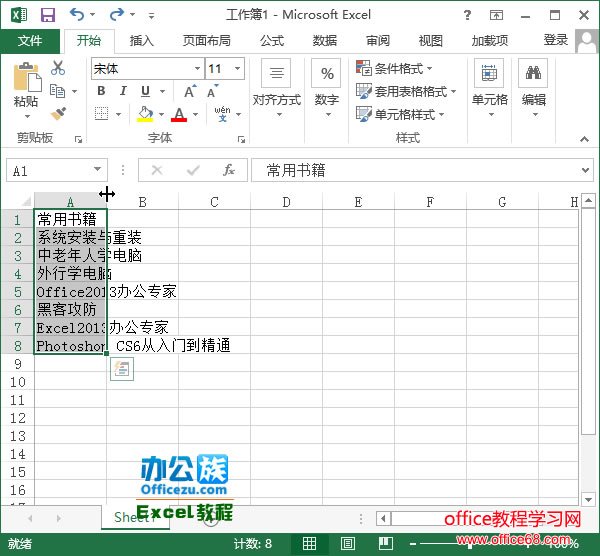Switch to the 数据 (Data) tab

[325, 41]
